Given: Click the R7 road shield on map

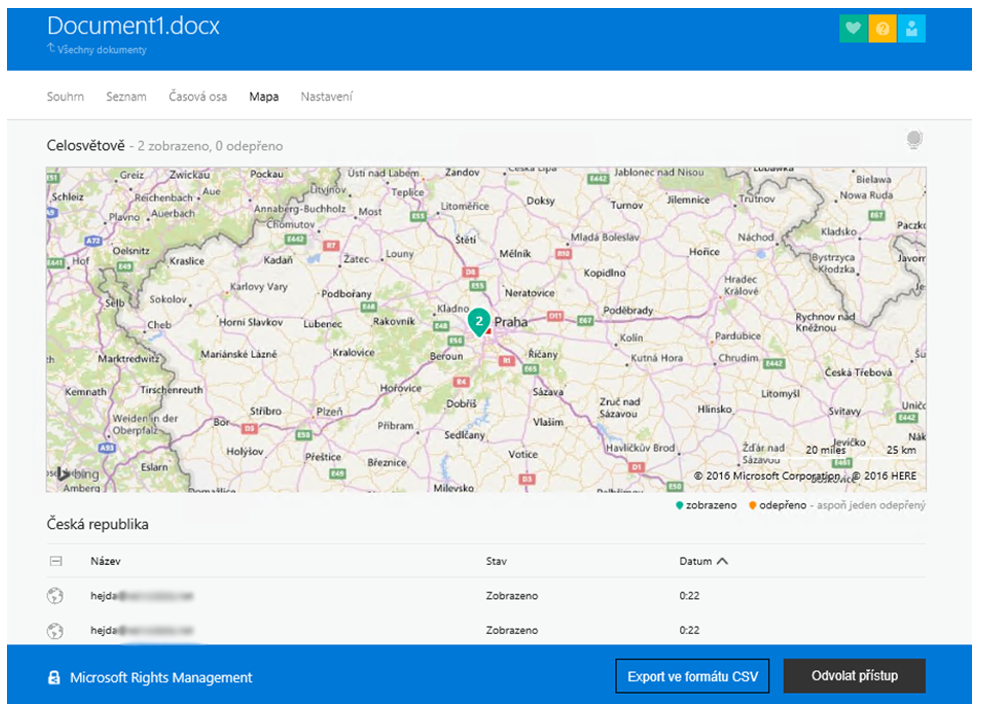Looking at the screenshot, I should coord(331,245).
